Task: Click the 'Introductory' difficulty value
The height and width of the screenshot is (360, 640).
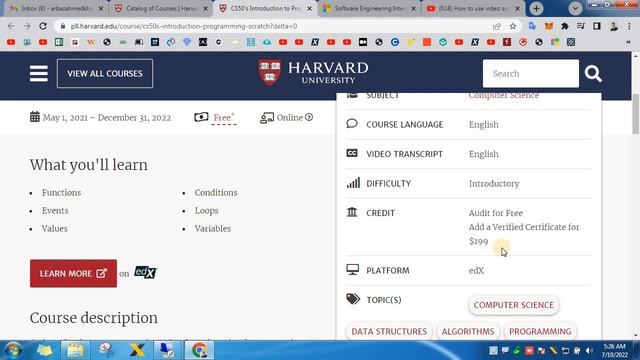Action: 494,184
